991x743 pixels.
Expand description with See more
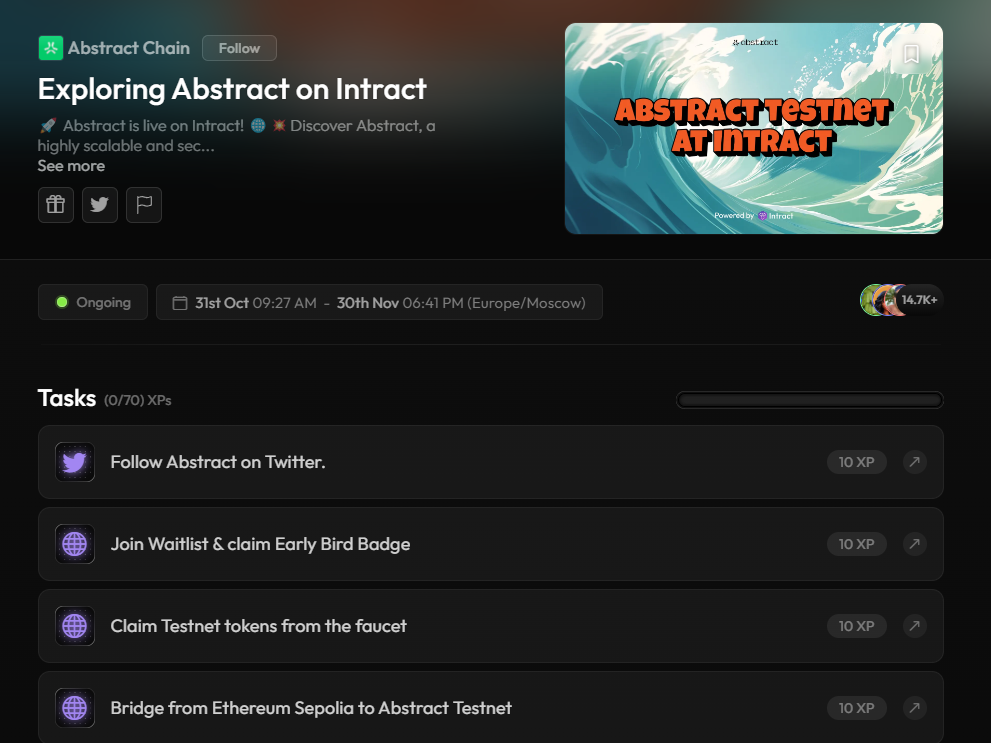coord(71,166)
